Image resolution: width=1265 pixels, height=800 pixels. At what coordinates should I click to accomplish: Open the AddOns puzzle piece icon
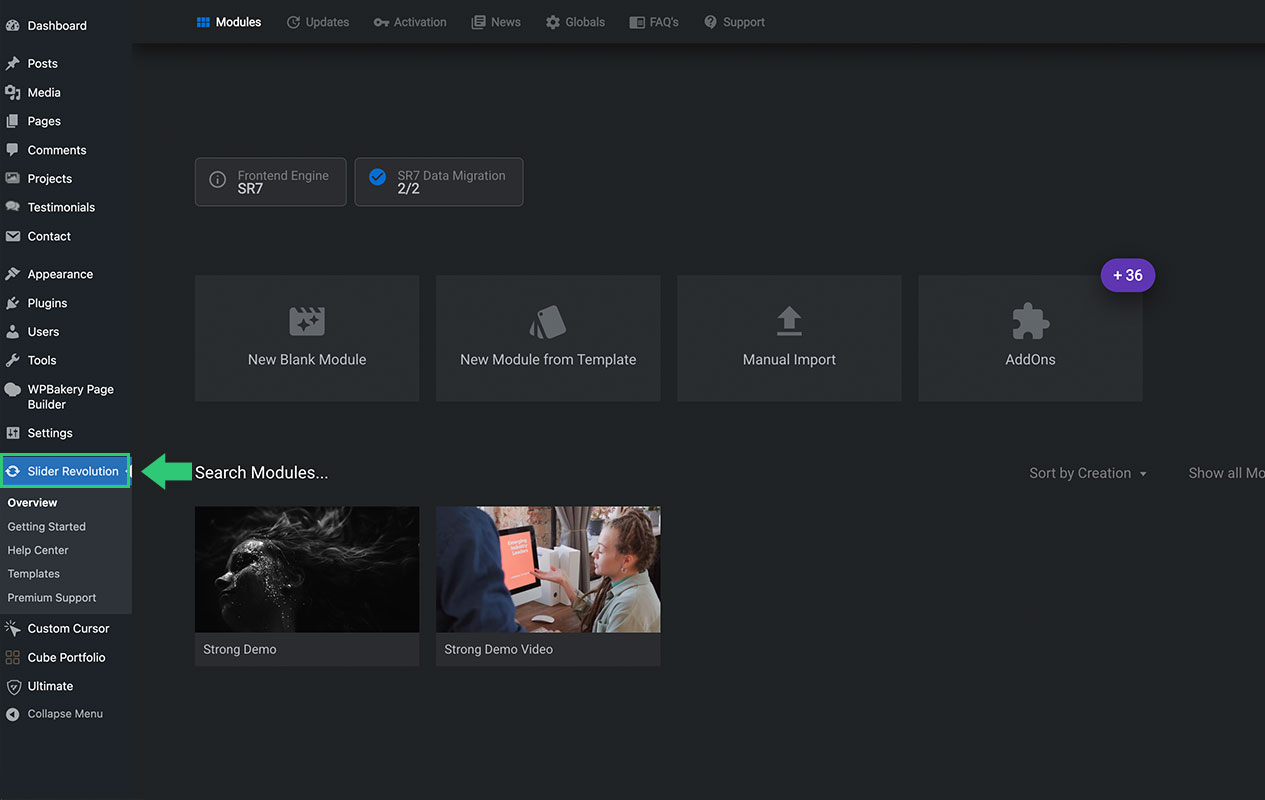pos(1030,322)
